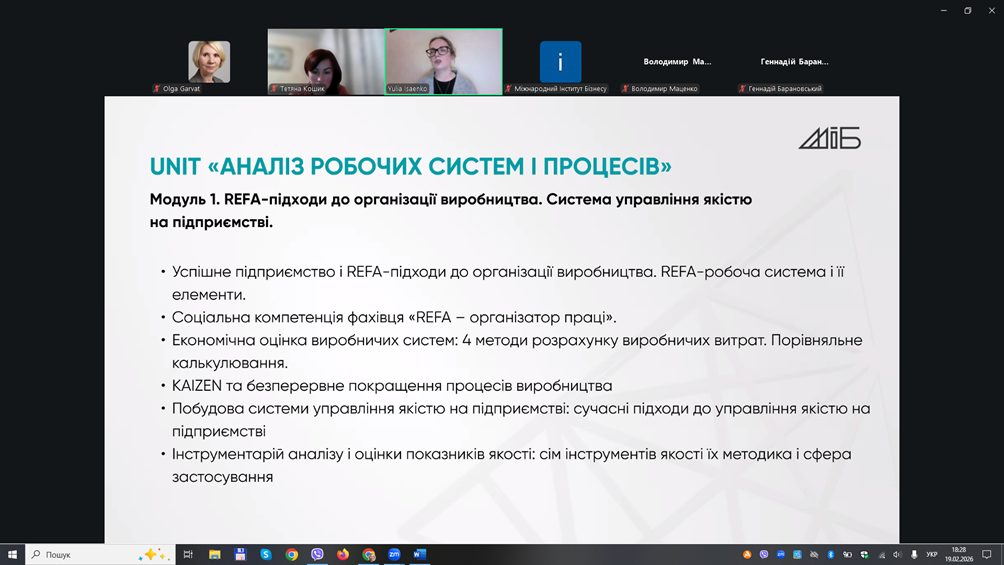Image resolution: width=1004 pixels, height=565 pixels.
Task: Switch the УКР keyboard language
Action: 931,554
